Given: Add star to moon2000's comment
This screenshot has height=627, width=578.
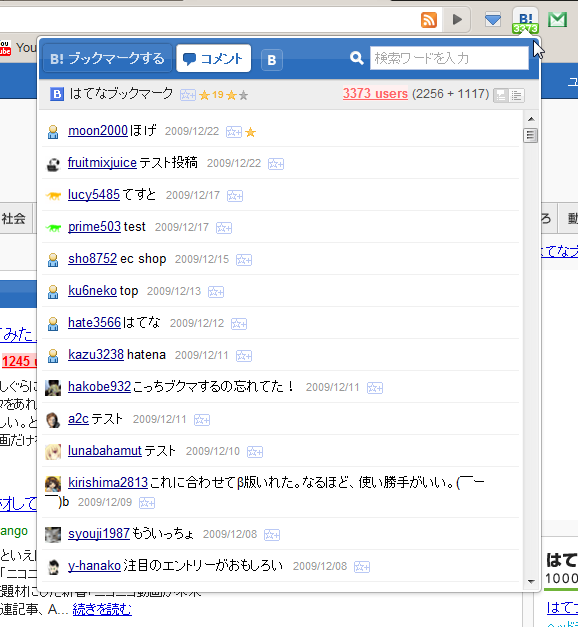Looking at the screenshot, I should (234, 132).
